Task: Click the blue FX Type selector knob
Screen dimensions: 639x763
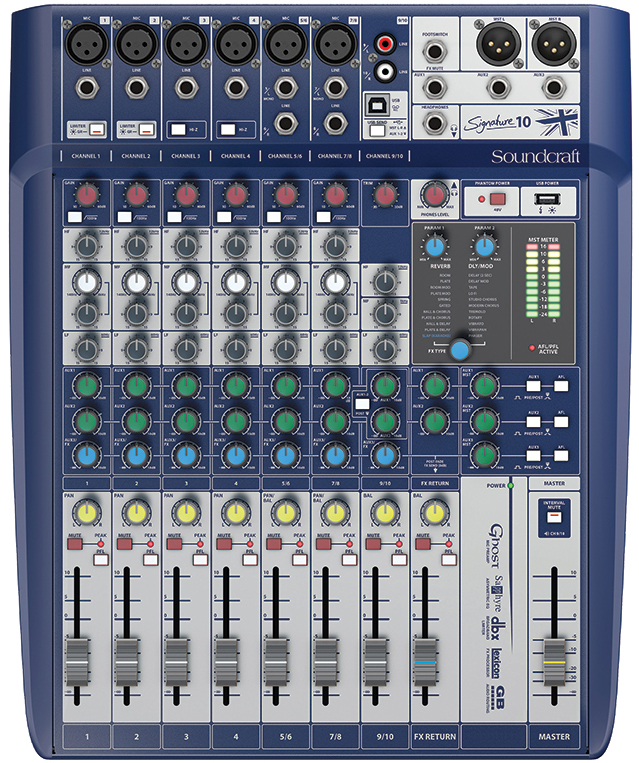Action: (460, 350)
